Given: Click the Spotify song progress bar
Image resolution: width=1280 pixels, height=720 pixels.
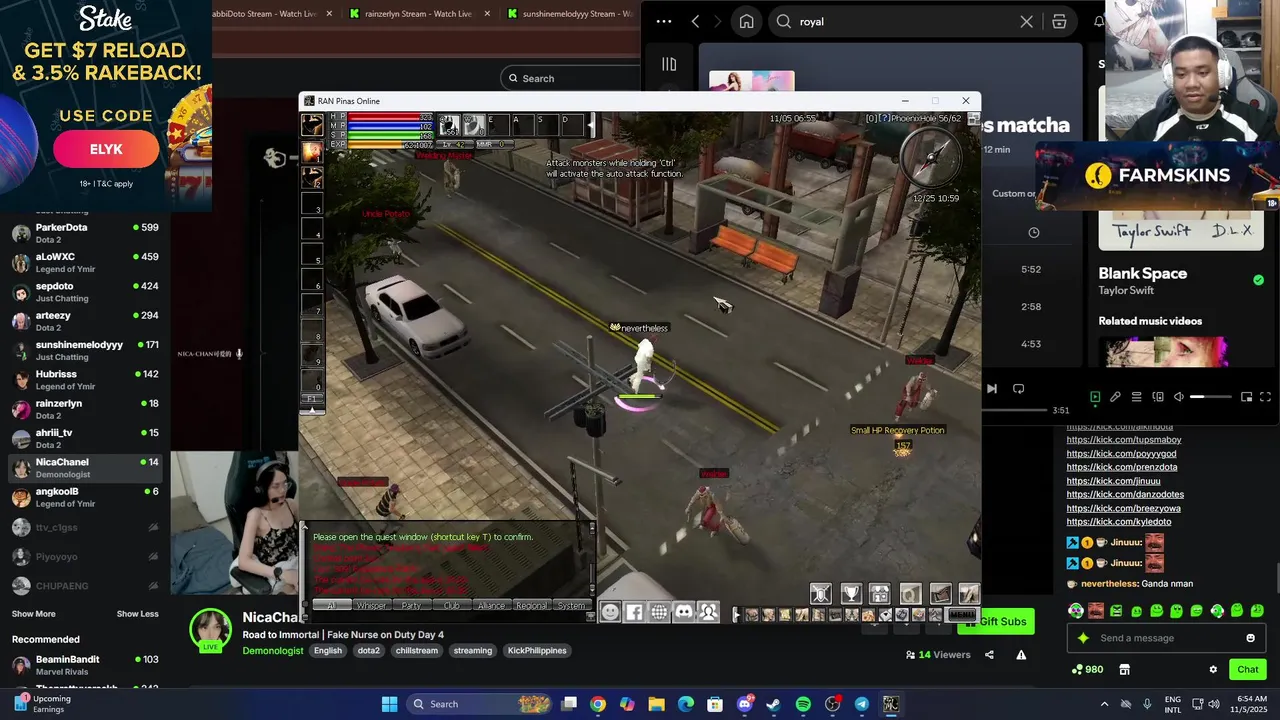Looking at the screenshot, I should pos(1014,410).
